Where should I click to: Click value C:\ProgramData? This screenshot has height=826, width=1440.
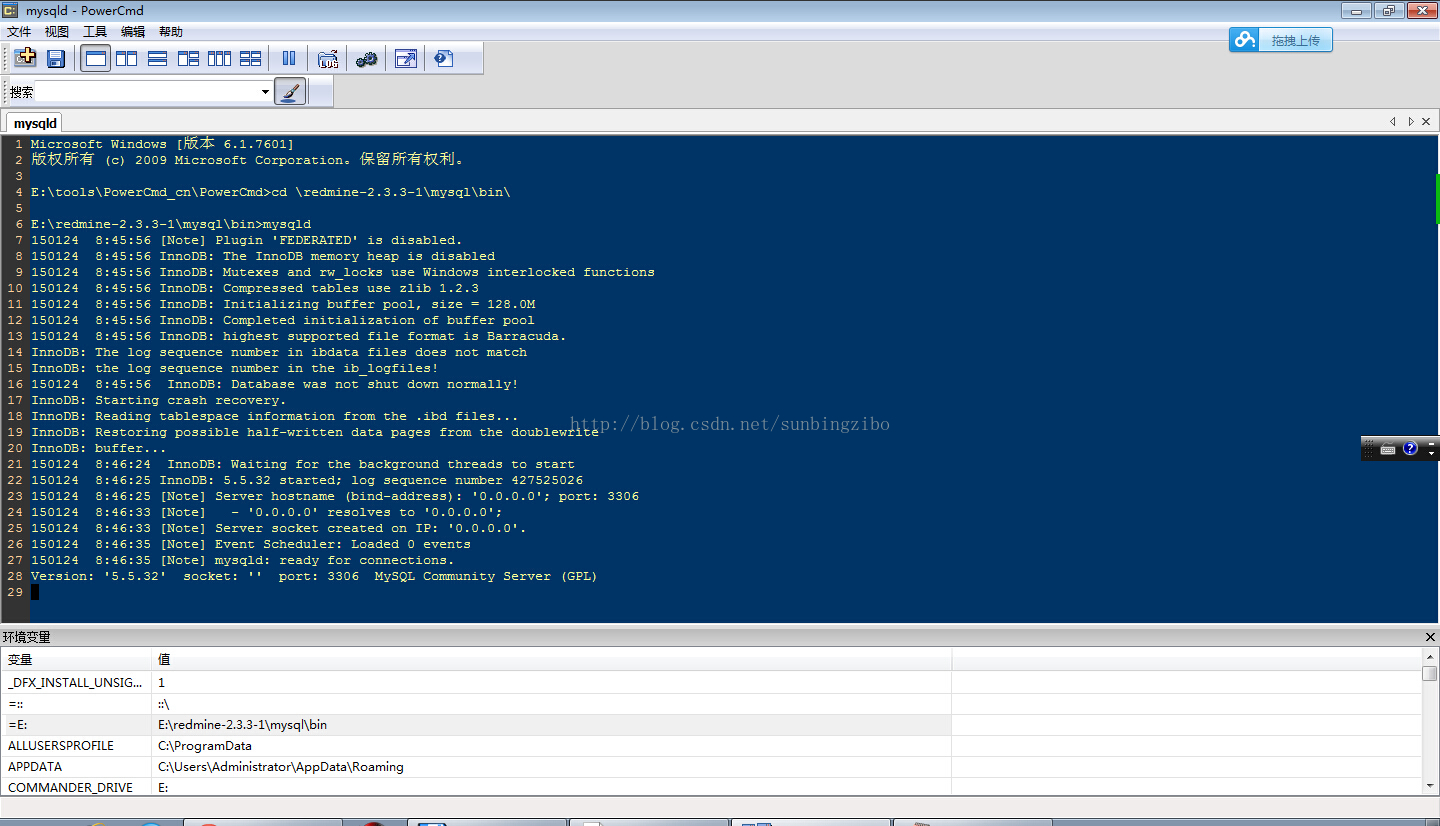[x=205, y=745]
